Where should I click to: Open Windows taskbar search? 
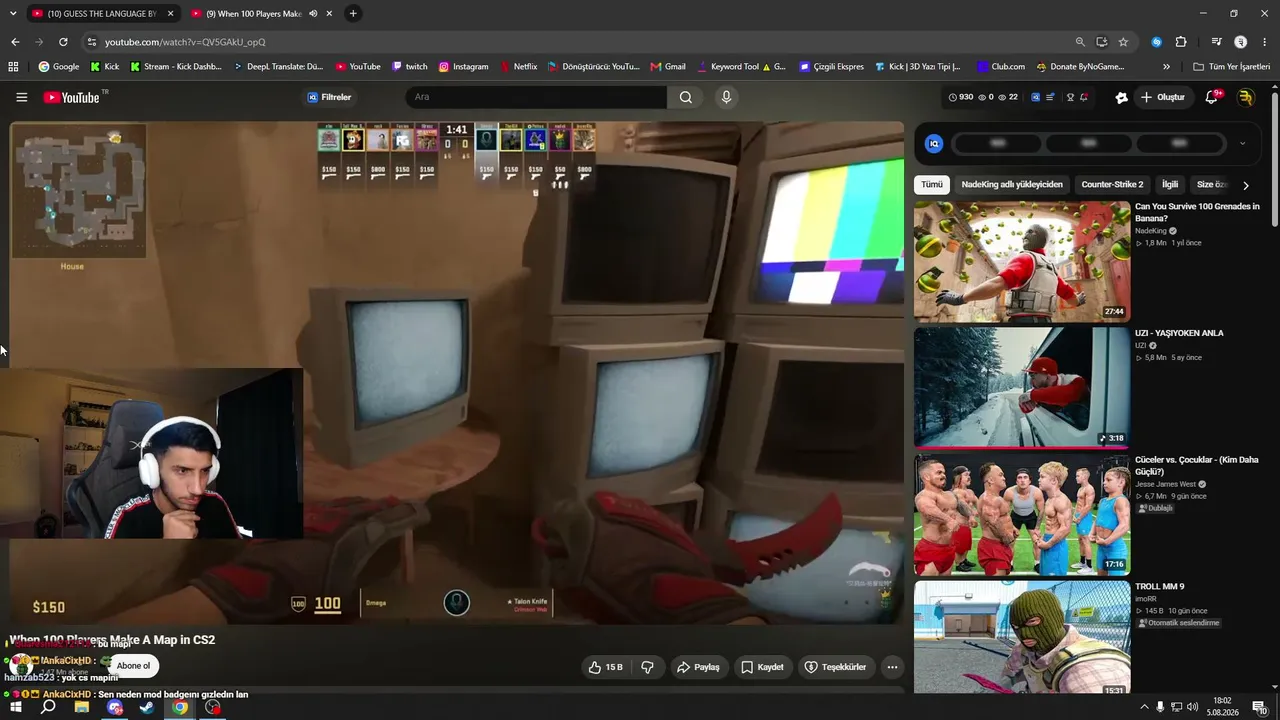pyautogui.click(x=48, y=707)
